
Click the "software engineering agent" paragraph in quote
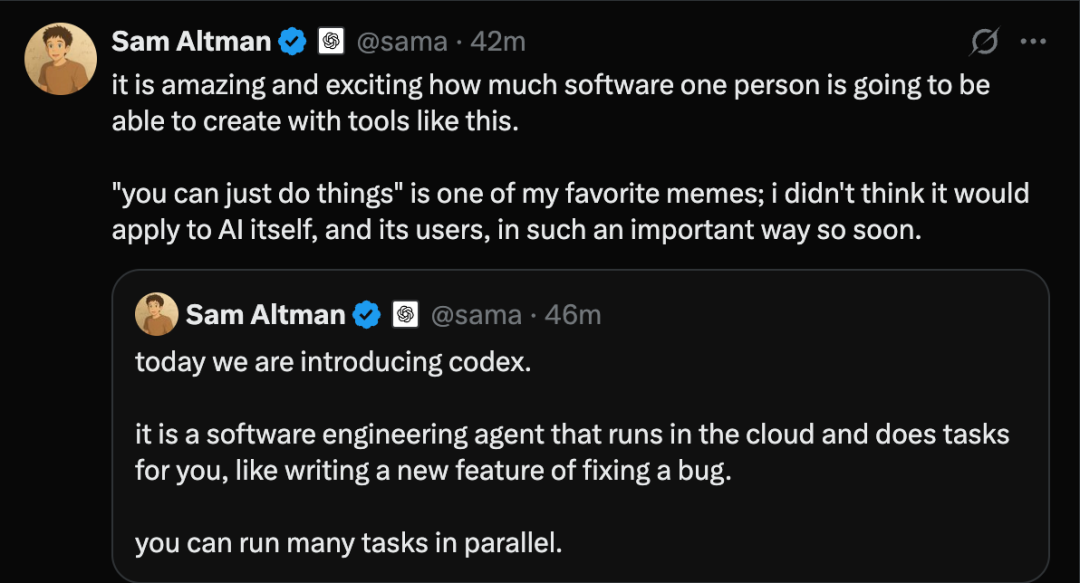point(572,453)
